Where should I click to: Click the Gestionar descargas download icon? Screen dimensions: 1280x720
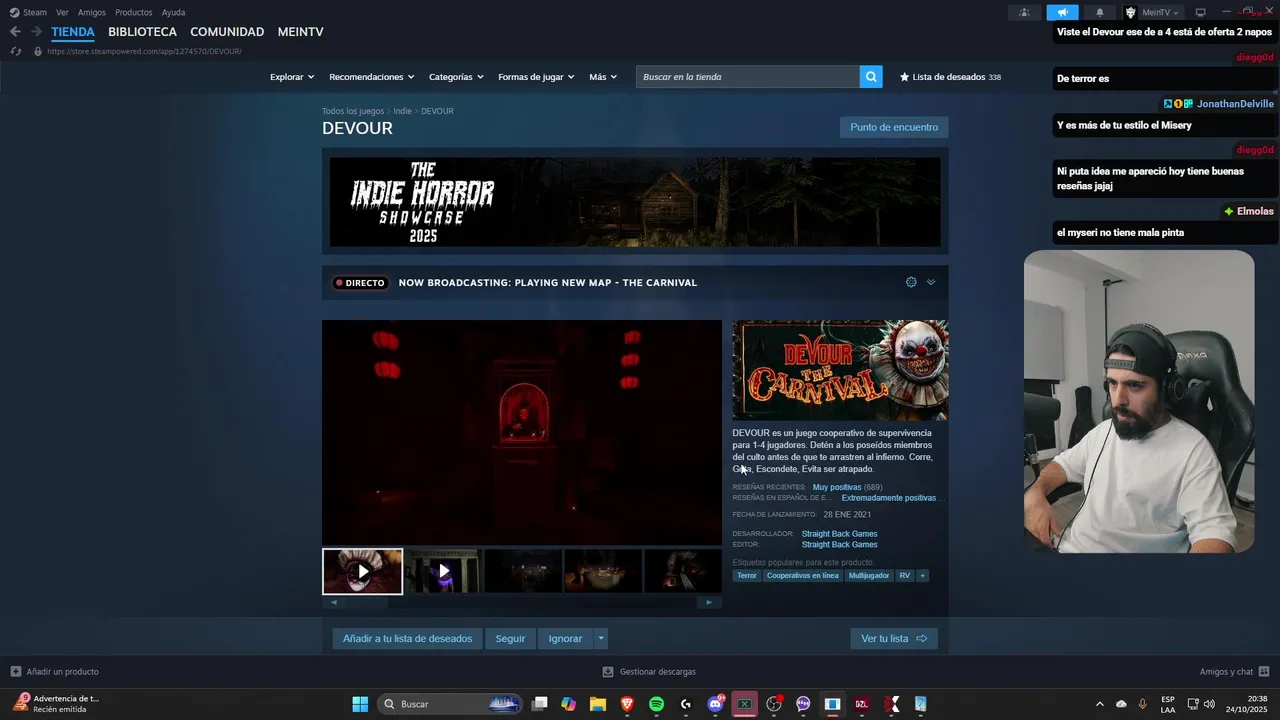tap(608, 672)
